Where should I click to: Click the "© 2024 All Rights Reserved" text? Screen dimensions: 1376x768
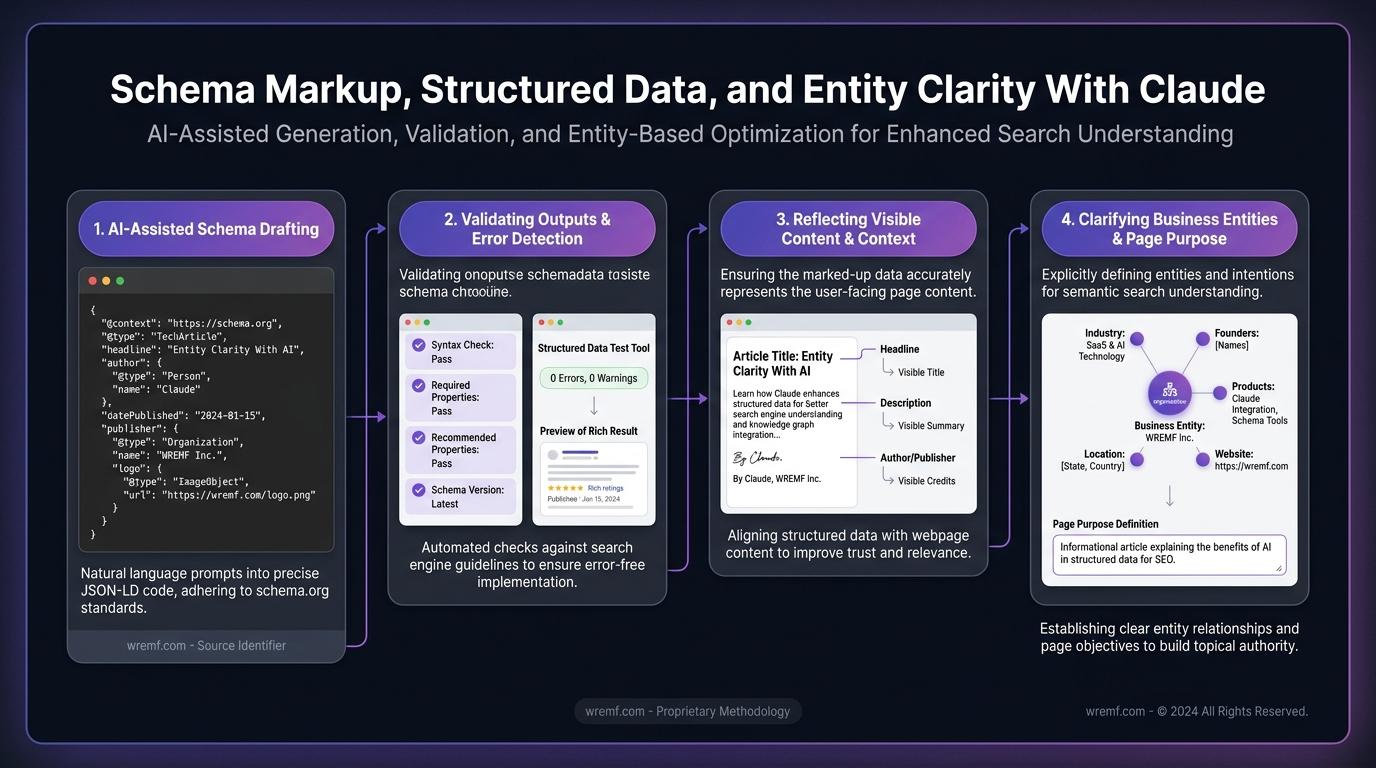[1232, 712]
